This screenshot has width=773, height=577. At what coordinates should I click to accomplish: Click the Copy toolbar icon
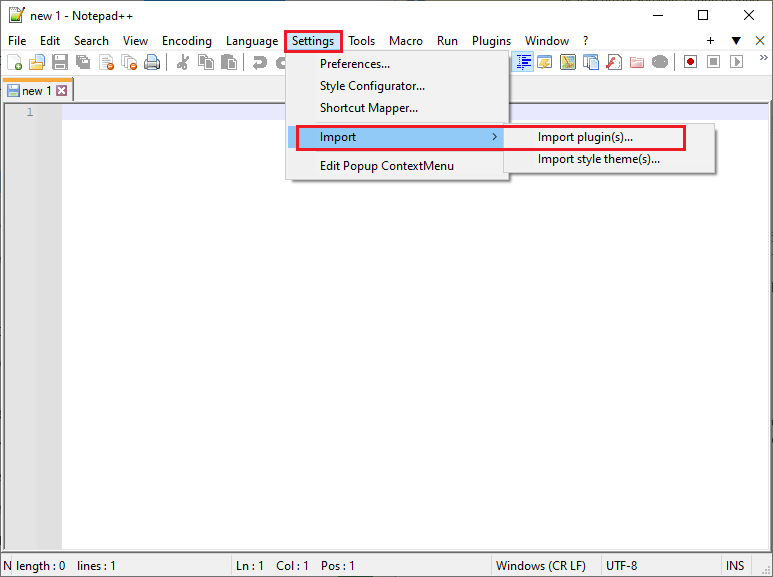pyautogui.click(x=206, y=62)
